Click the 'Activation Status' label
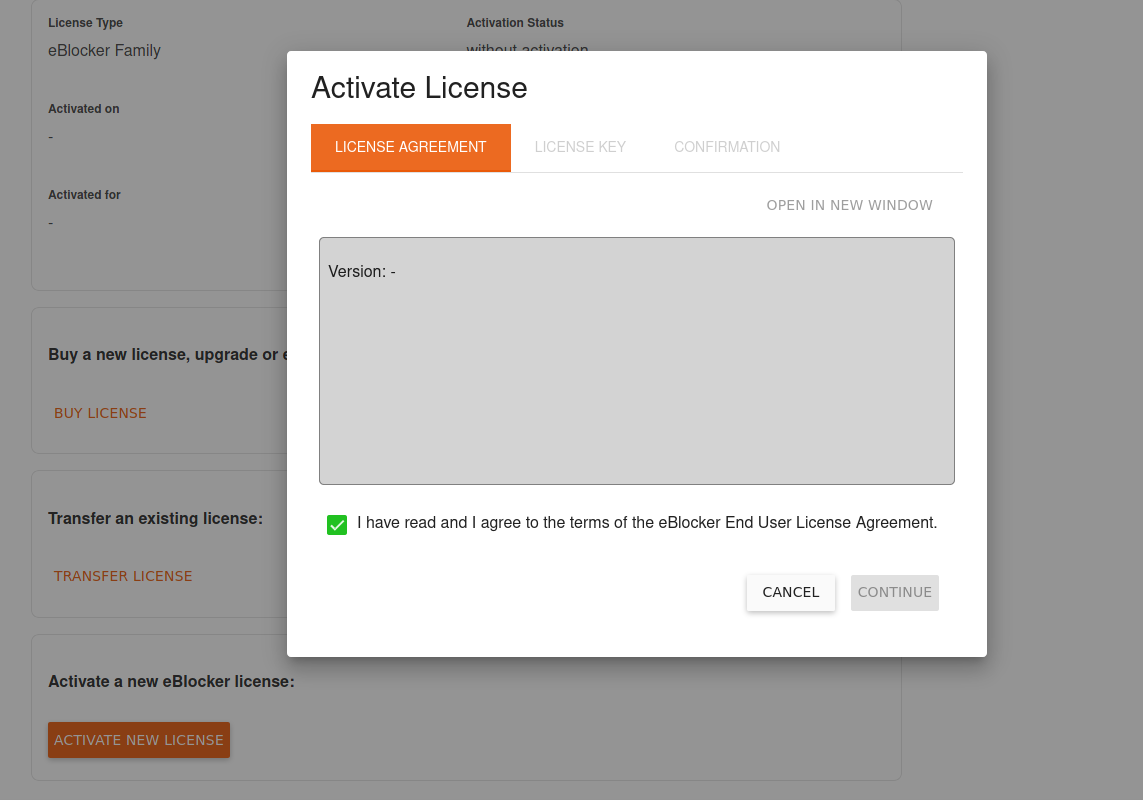The image size is (1143, 800). click(515, 23)
